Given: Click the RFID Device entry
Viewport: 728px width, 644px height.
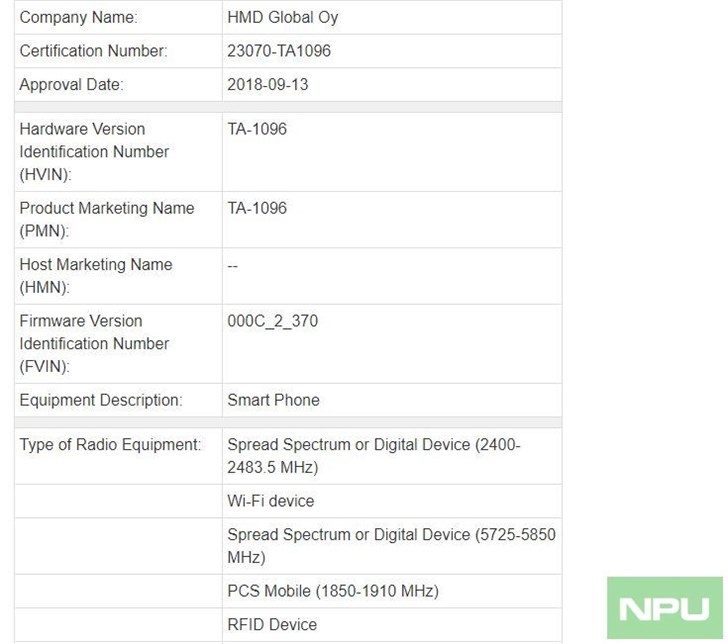Looking at the screenshot, I should tap(272, 624).
